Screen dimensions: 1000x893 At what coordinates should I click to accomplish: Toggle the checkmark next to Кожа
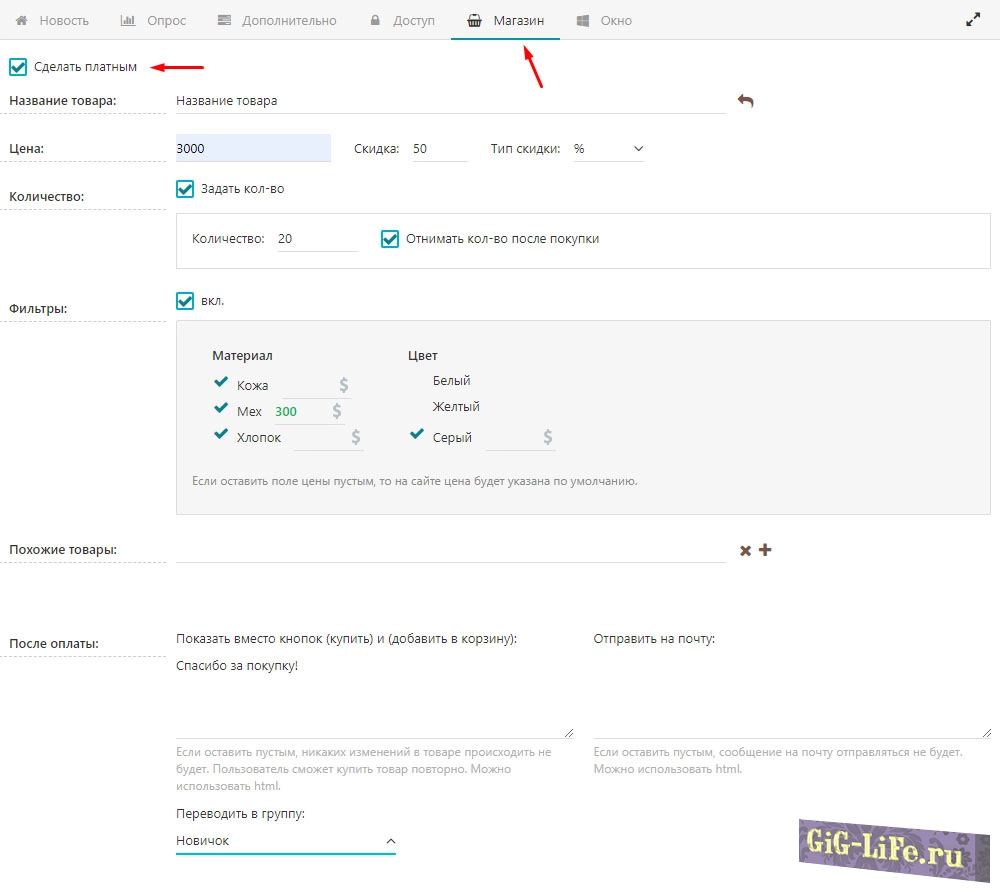[221, 384]
